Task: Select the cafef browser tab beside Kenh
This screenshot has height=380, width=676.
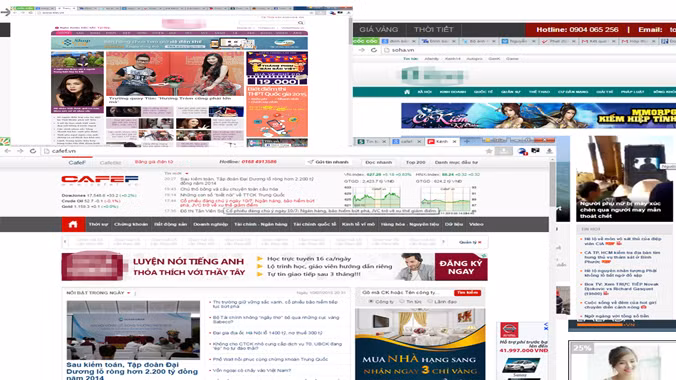Action: tap(406, 141)
